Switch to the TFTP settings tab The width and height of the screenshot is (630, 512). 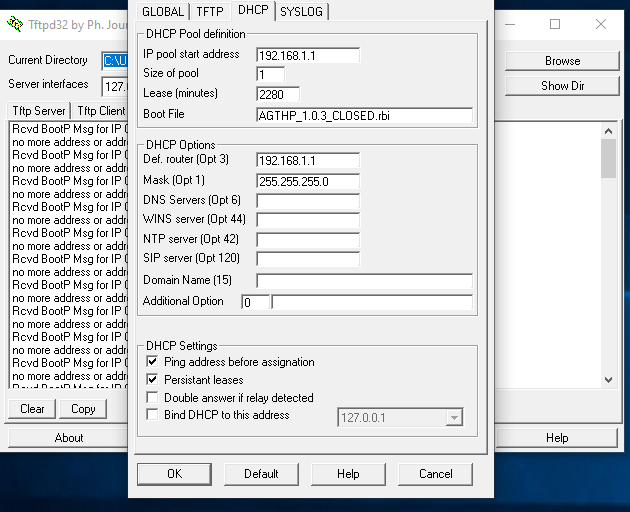(210, 11)
